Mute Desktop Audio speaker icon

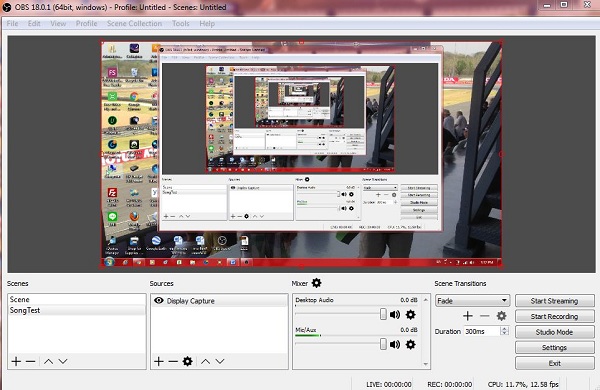(395, 315)
